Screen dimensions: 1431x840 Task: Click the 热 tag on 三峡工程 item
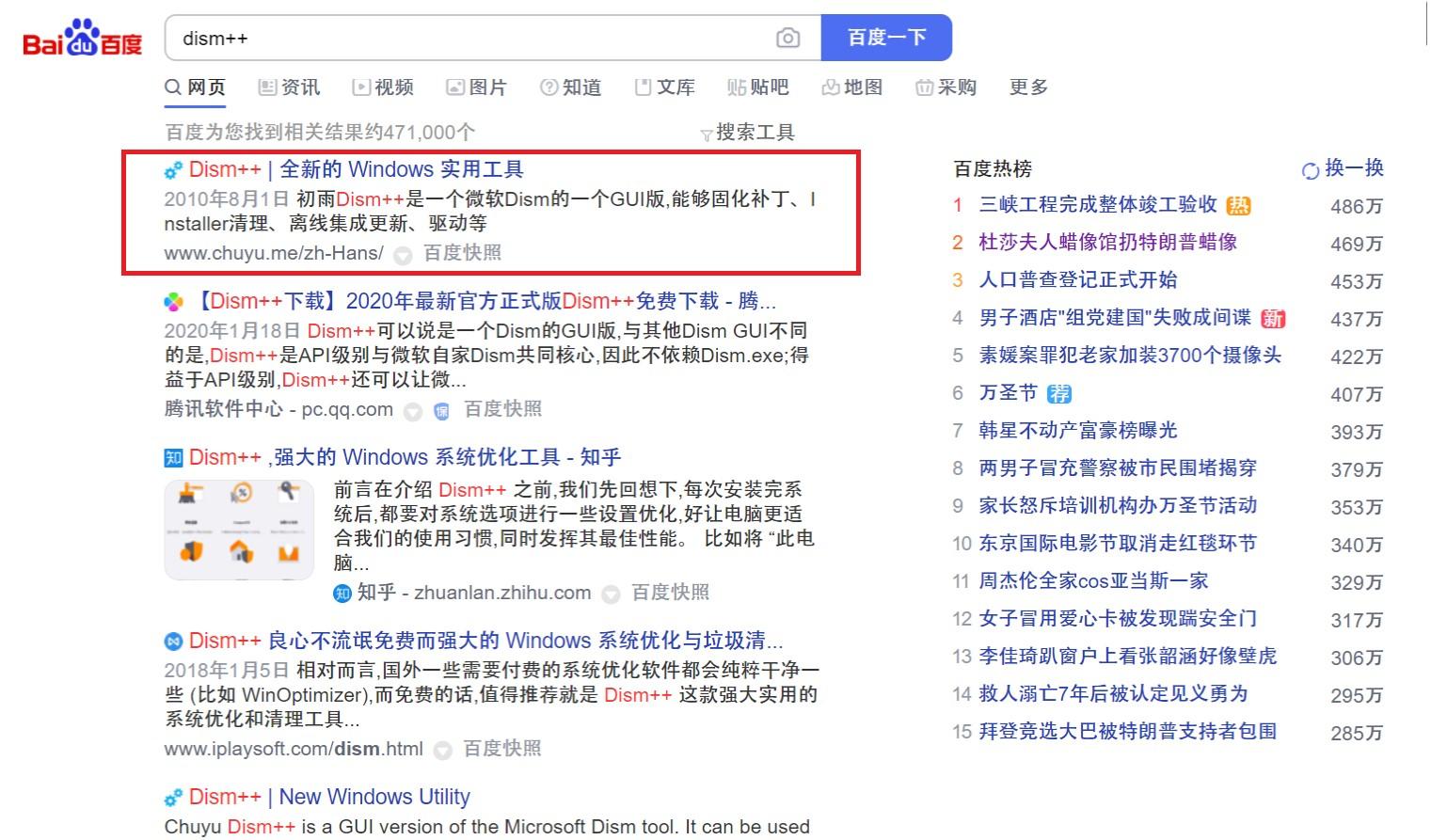pos(1238,206)
